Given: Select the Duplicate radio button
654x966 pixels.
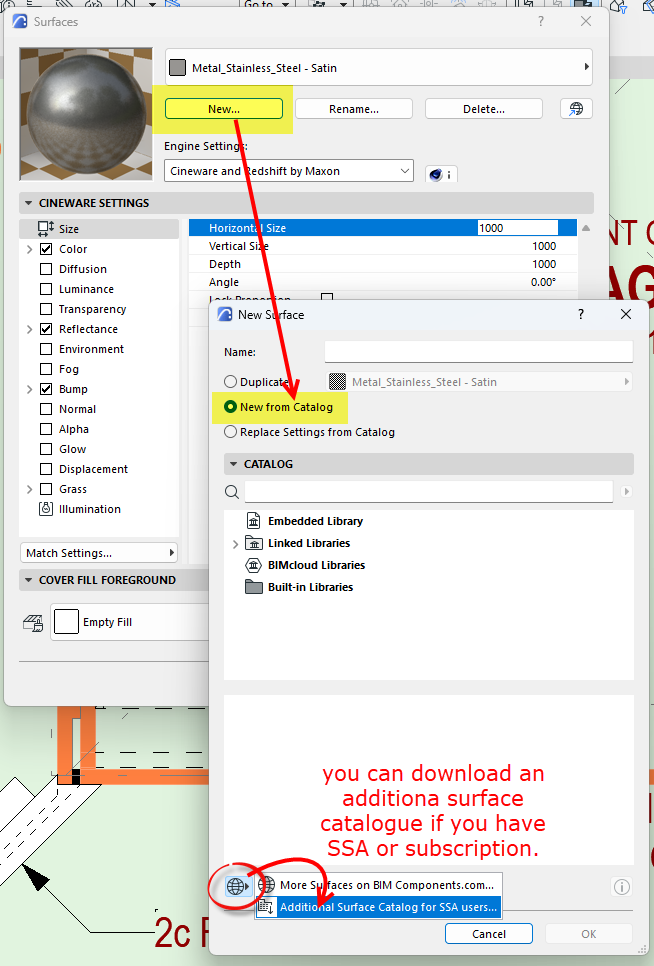Looking at the screenshot, I should (x=230, y=382).
